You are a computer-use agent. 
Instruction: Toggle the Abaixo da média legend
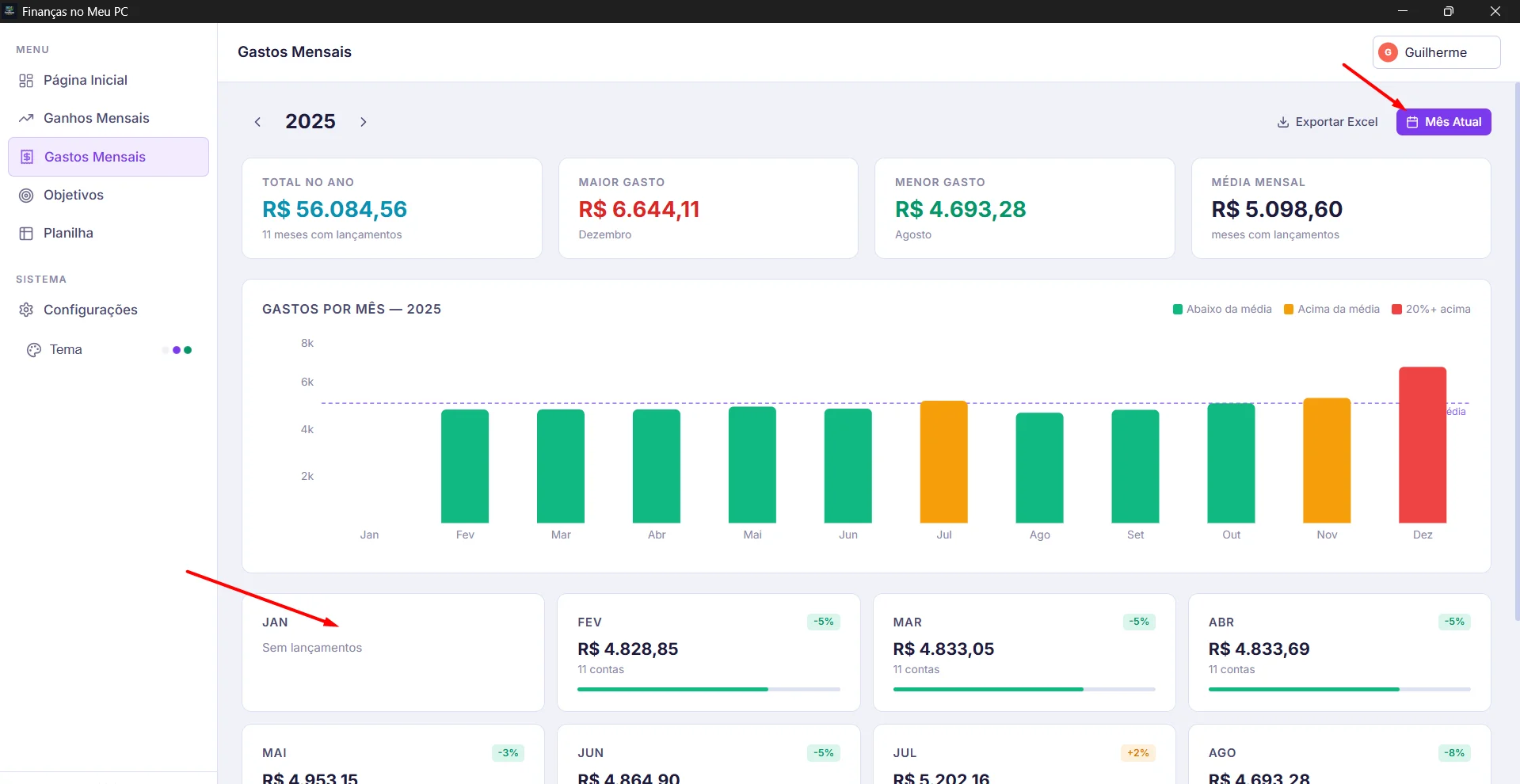[x=1222, y=310]
